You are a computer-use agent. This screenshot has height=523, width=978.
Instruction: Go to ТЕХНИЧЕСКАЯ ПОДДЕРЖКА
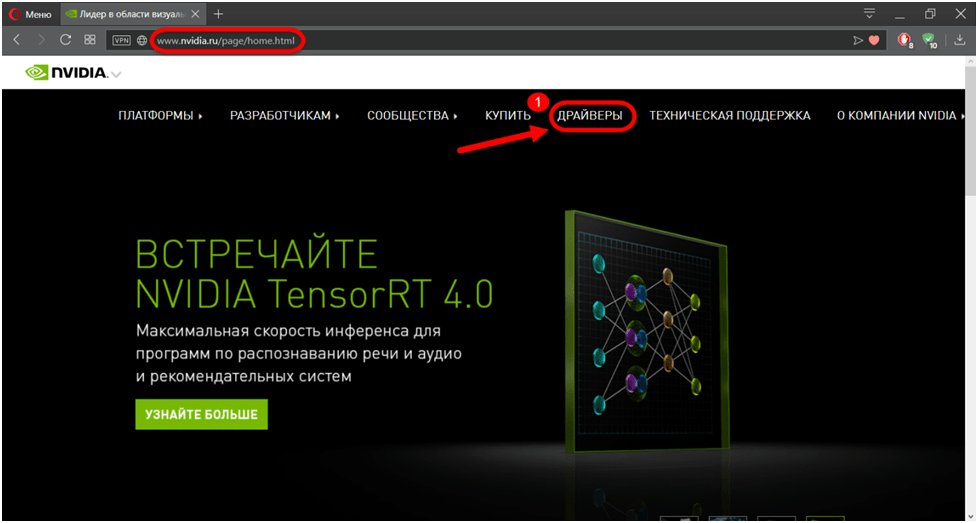pos(729,116)
